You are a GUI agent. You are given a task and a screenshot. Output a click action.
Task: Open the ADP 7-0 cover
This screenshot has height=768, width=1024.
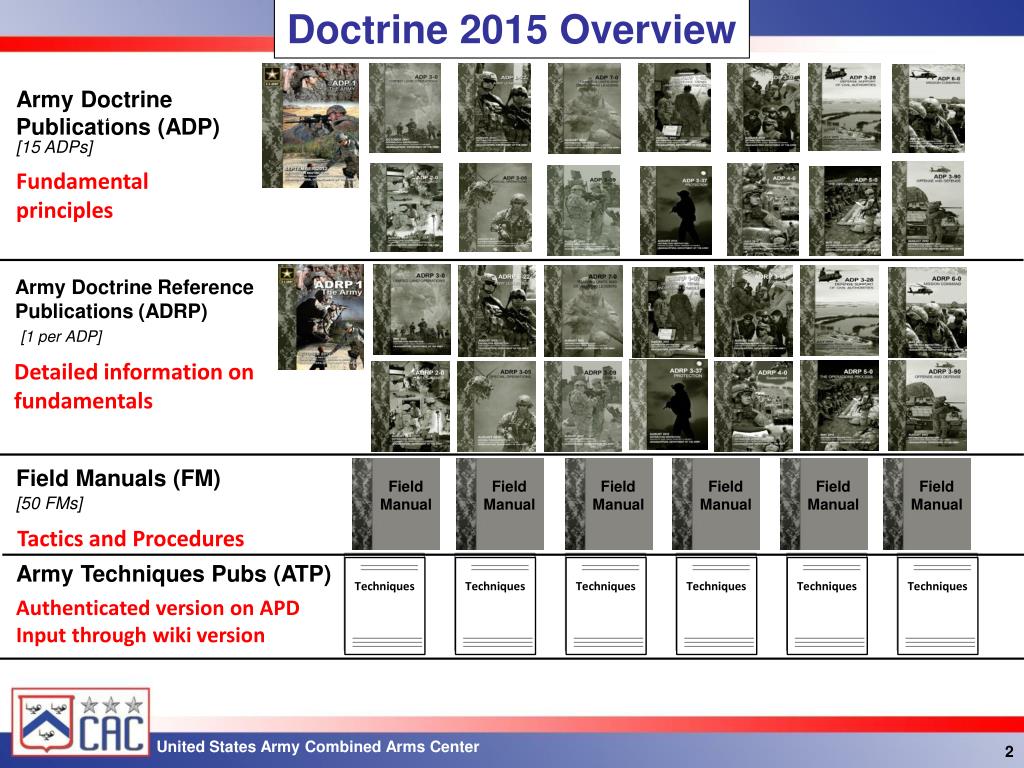(x=584, y=108)
